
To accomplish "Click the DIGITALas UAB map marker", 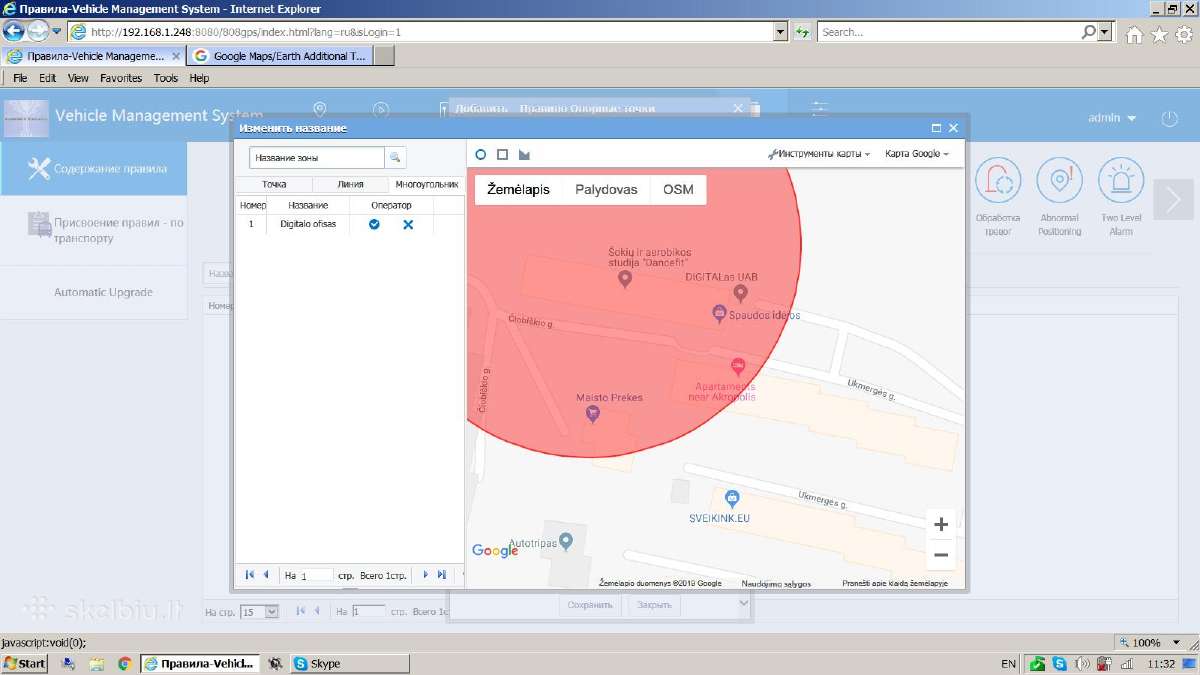I will point(740,293).
